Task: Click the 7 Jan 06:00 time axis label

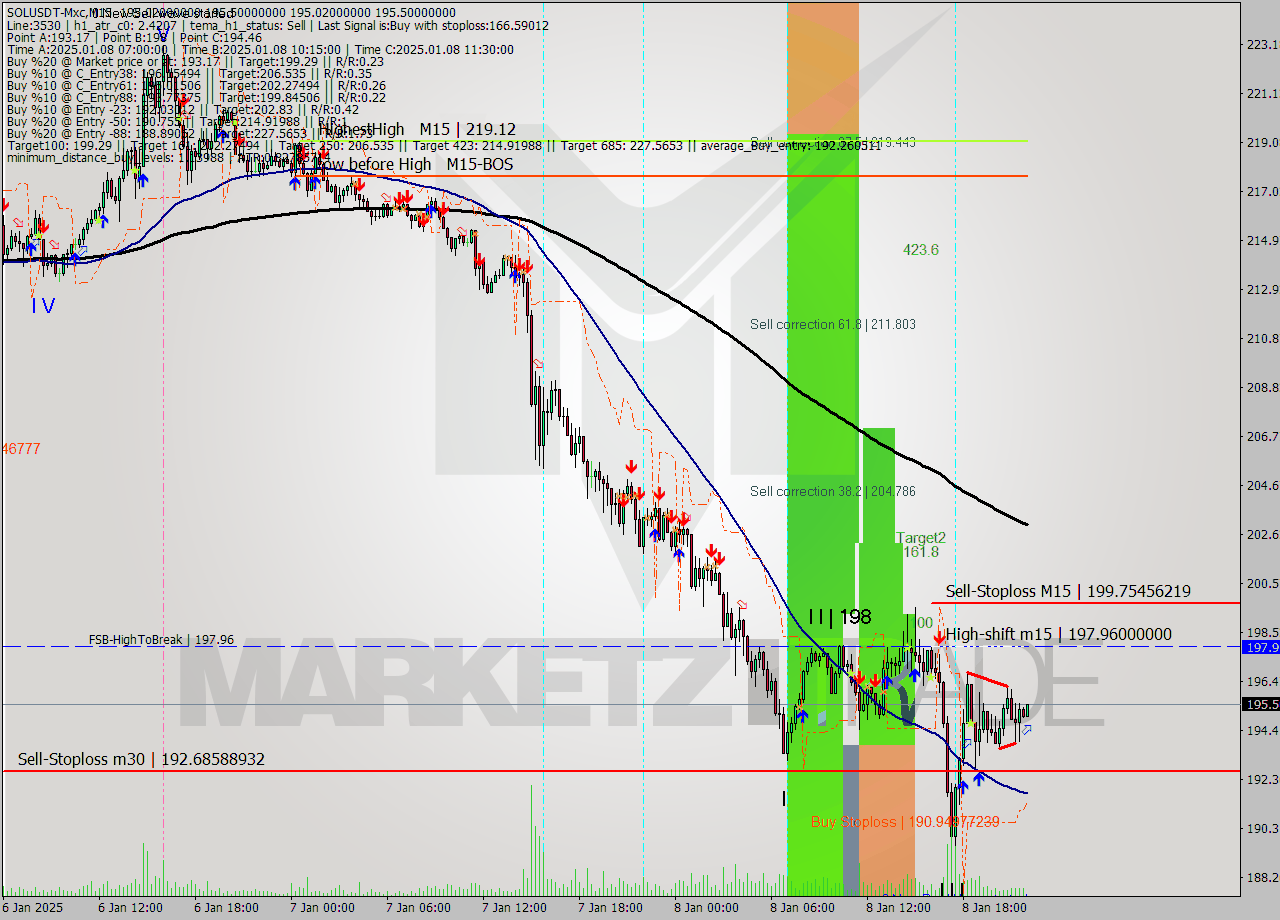Action: pos(418,908)
